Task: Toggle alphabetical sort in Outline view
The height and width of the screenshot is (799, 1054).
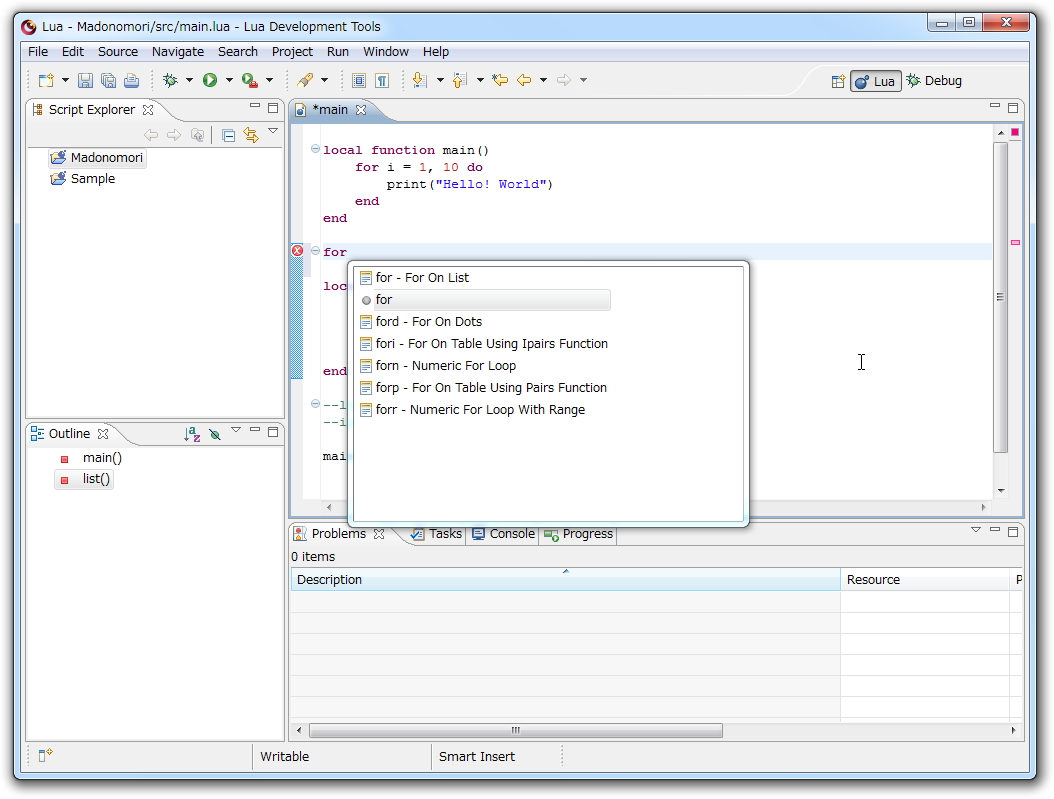Action: click(192, 434)
